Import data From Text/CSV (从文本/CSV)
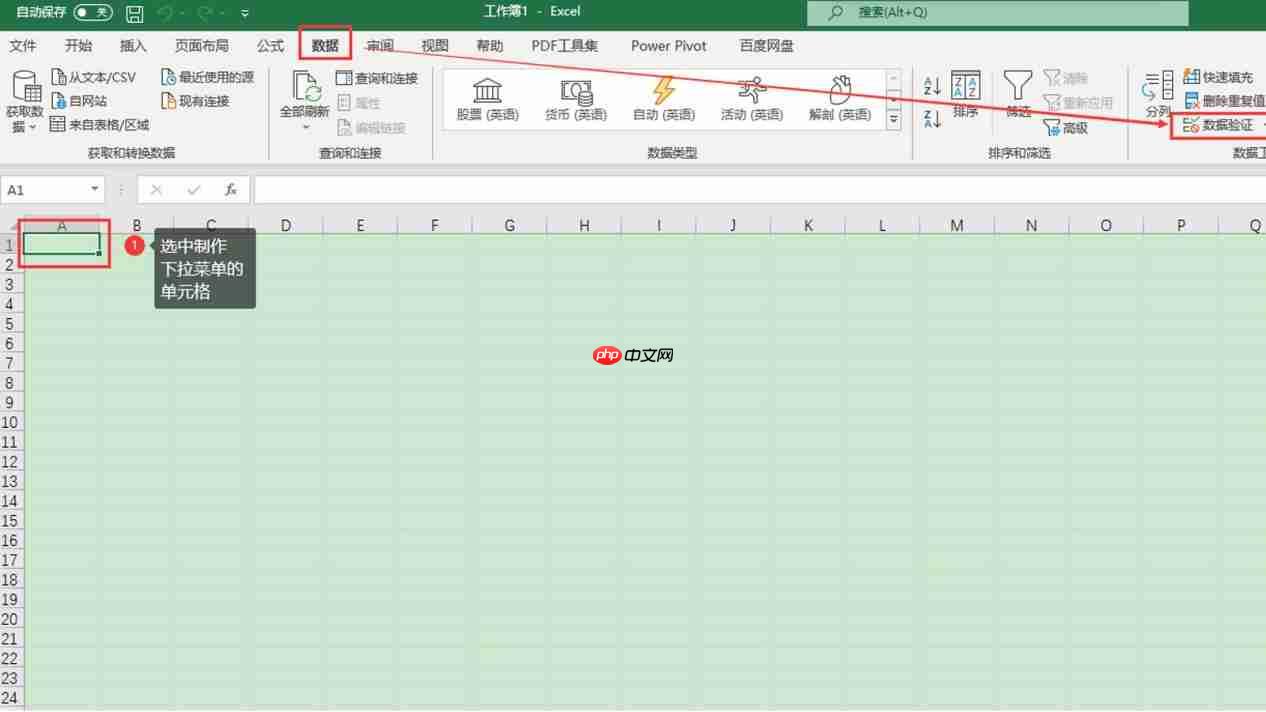Viewport: 1266px width, 712px height. (x=93, y=77)
